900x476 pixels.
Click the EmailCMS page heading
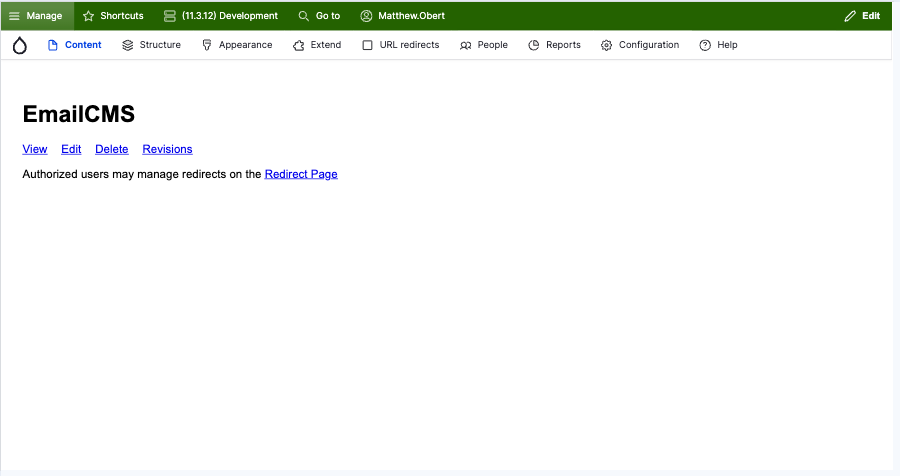(x=79, y=114)
